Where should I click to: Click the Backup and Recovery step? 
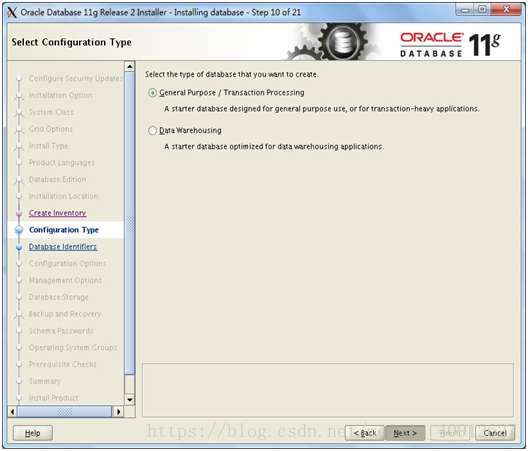coord(65,314)
